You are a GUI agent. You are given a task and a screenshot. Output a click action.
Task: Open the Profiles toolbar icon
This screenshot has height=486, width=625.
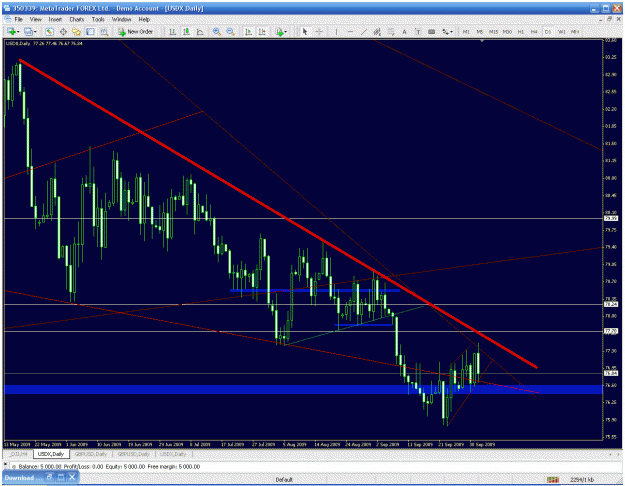[x=28, y=31]
